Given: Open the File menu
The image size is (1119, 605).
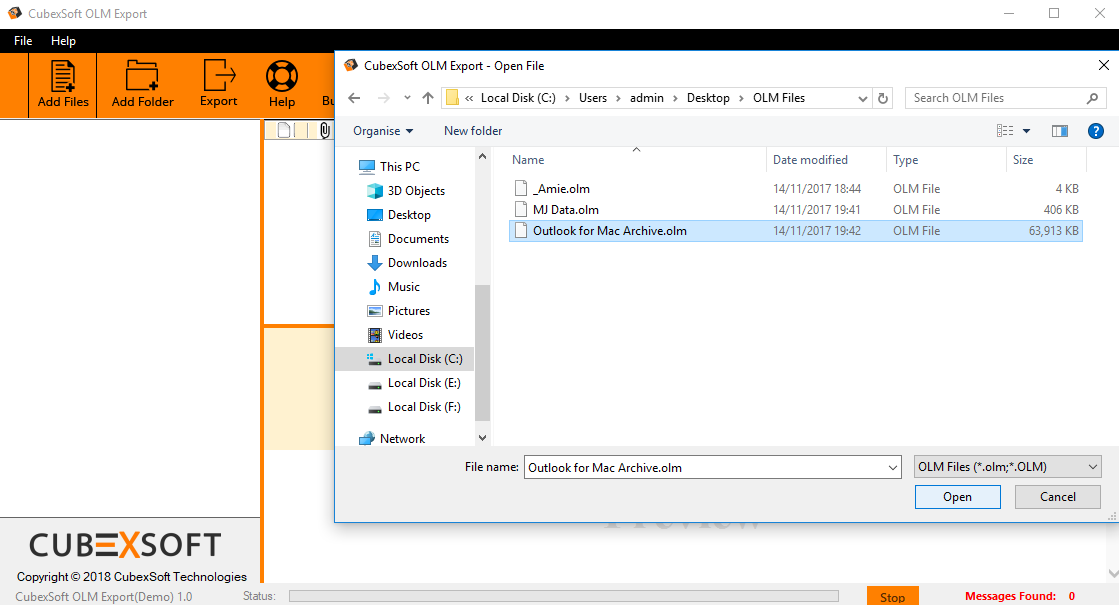Looking at the screenshot, I should click(23, 41).
